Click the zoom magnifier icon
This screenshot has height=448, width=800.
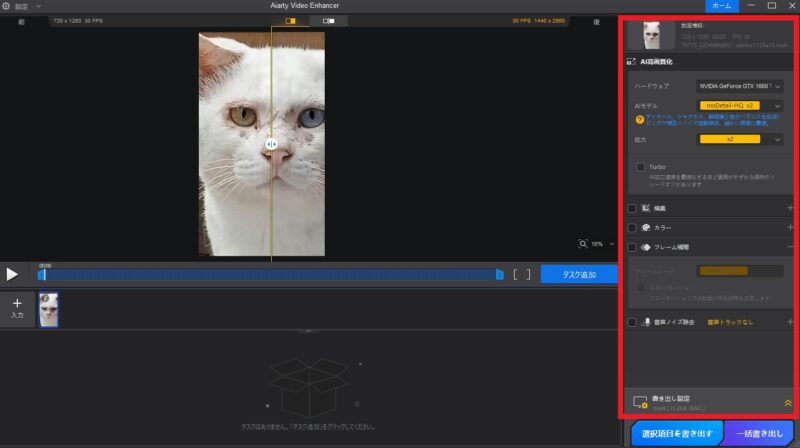pyautogui.click(x=583, y=243)
